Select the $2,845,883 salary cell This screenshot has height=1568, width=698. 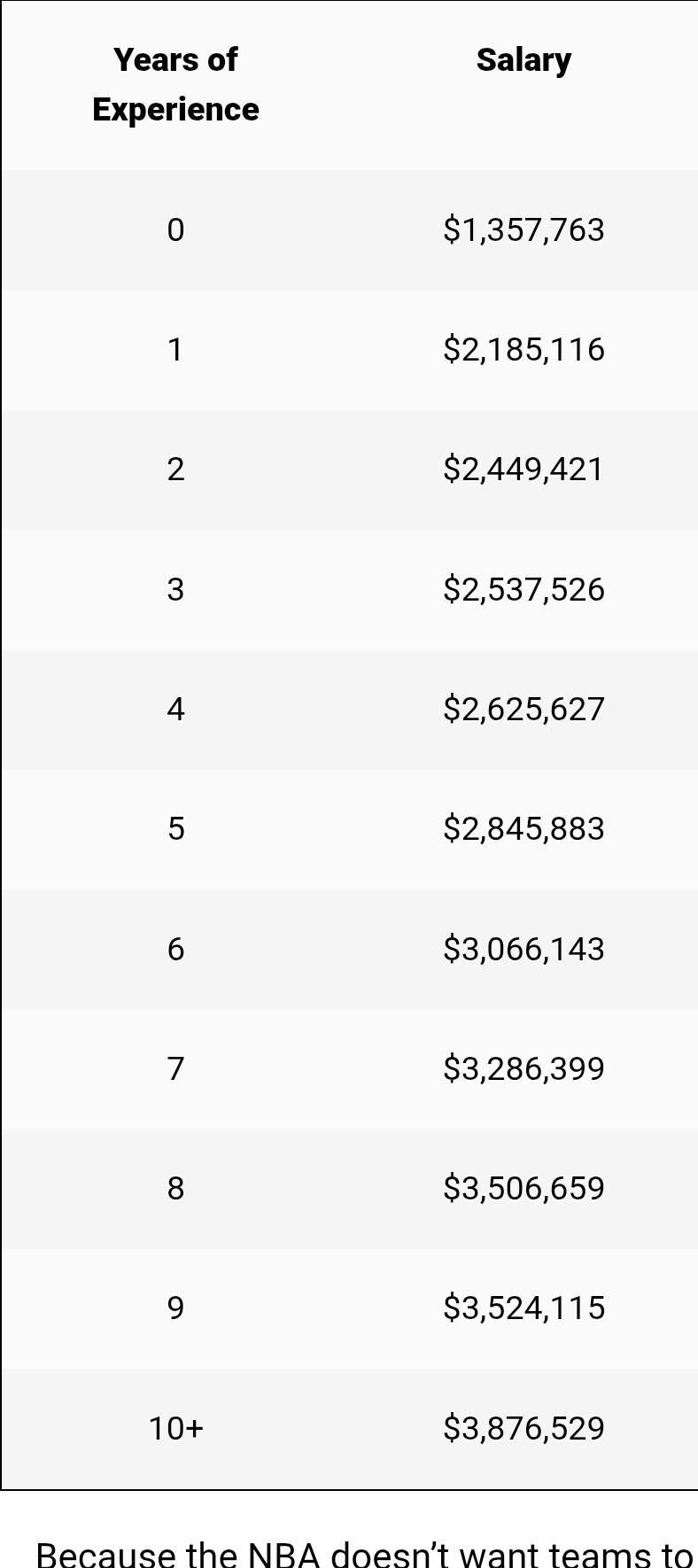tap(523, 829)
